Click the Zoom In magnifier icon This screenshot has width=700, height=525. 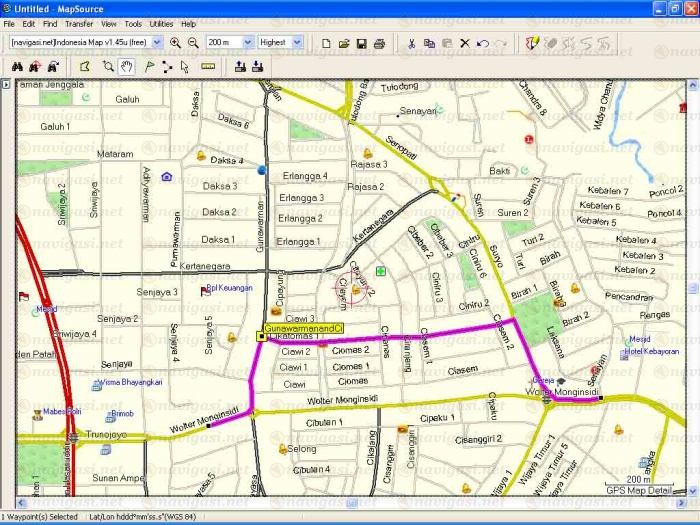[x=176, y=43]
